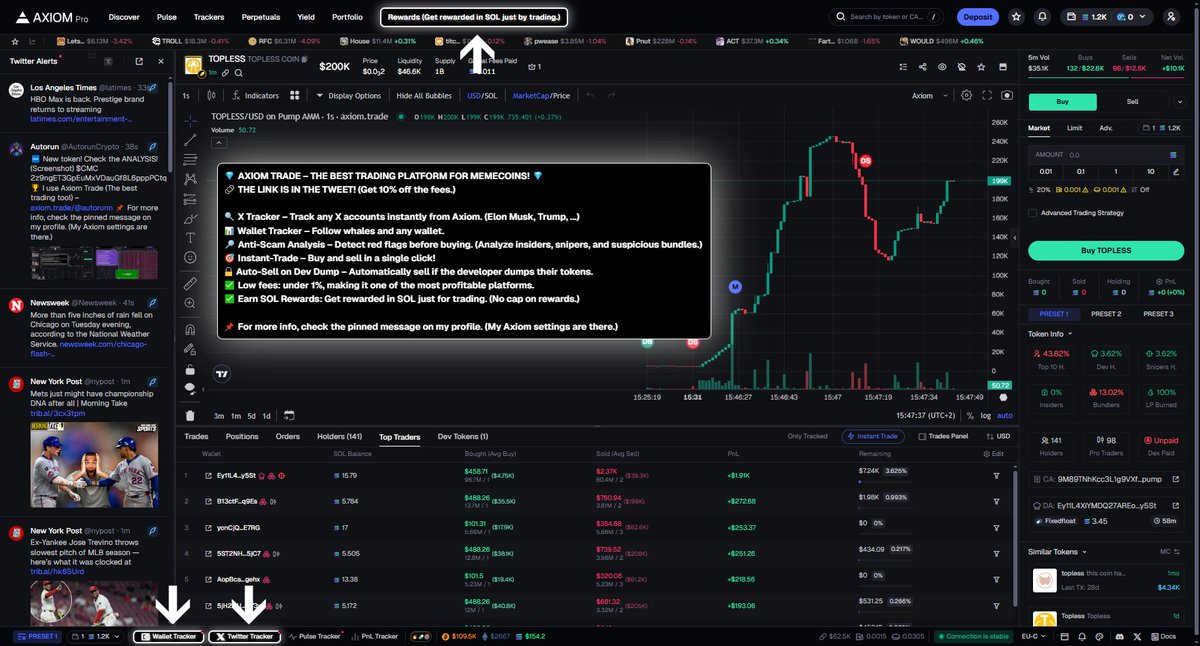This screenshot has width=1200, height=646.
Task: Filter wallet Ey11L4...y5St in Top Traders
Action: (x=996, y=476)
